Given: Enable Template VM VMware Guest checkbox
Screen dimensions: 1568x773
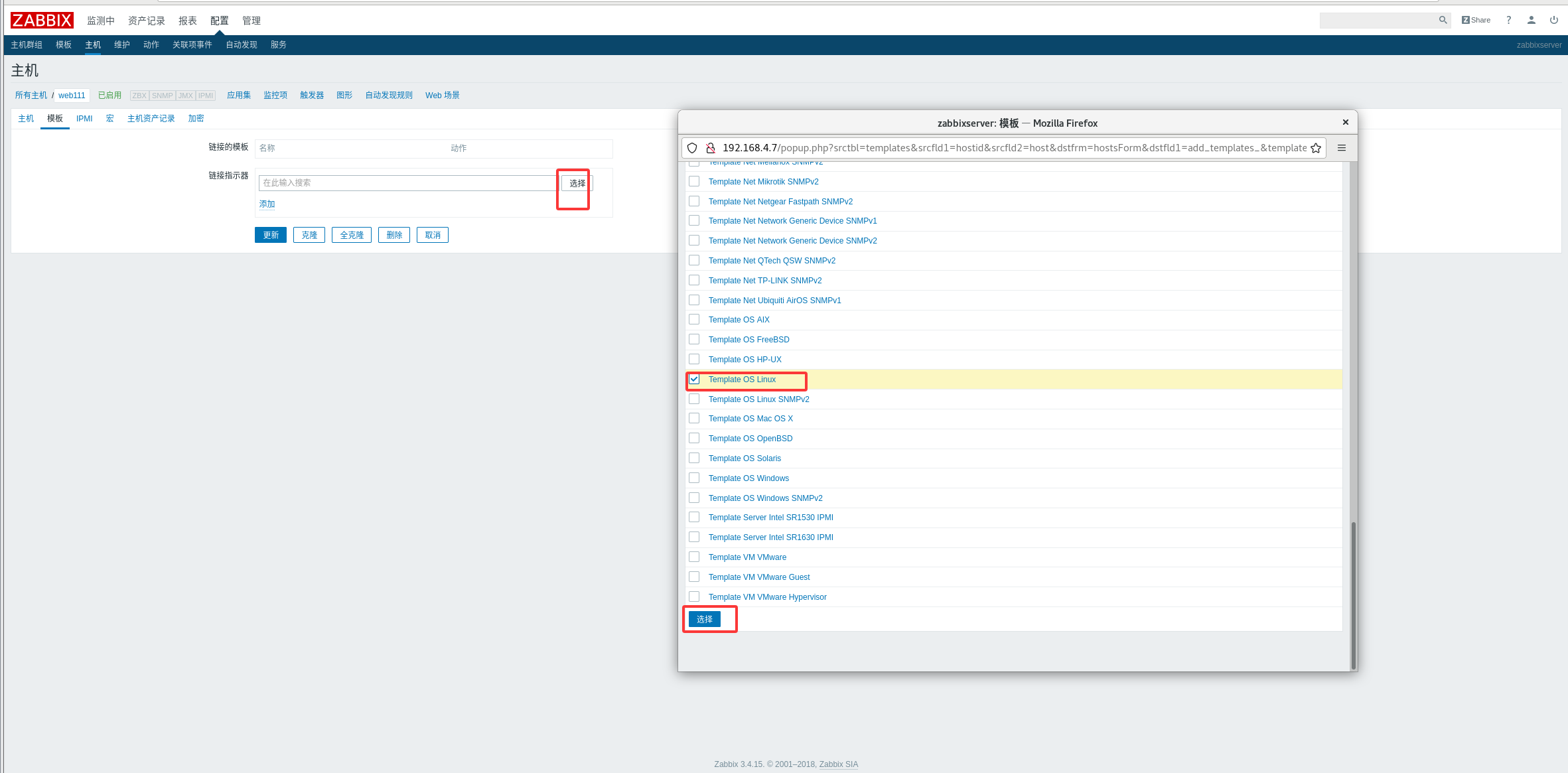Looking at the screenshot, I should (694, 577).
